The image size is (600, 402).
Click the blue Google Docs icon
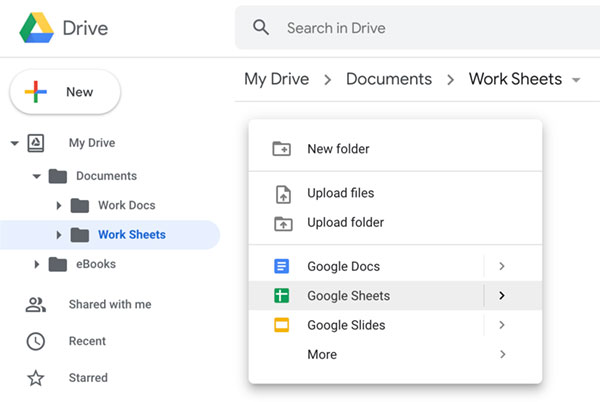pos(282,266)
